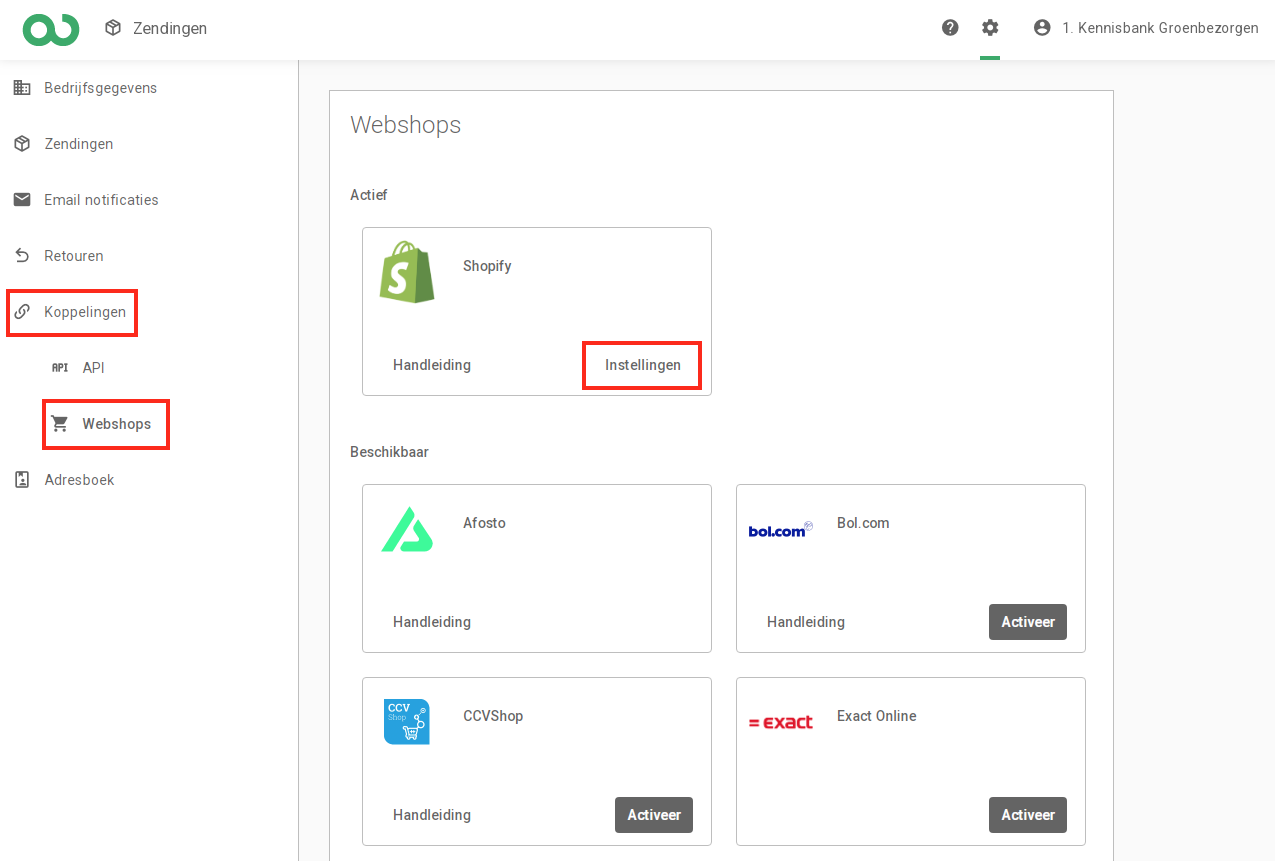Click the Exact Online logo
The image size is (1275, 861).
point(780,722)
